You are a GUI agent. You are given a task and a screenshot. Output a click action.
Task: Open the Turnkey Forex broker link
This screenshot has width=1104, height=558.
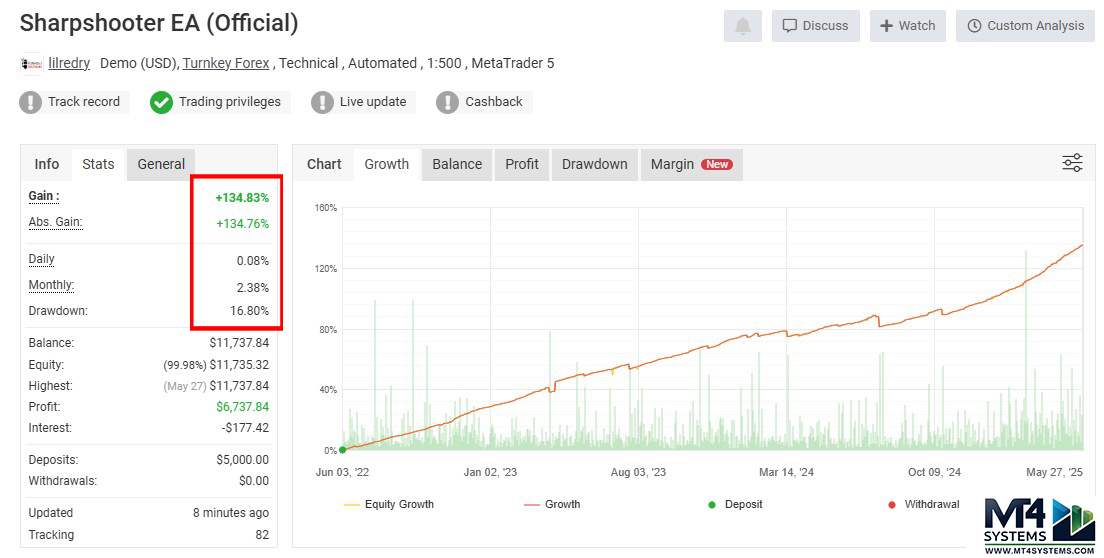tap(226, 63)
